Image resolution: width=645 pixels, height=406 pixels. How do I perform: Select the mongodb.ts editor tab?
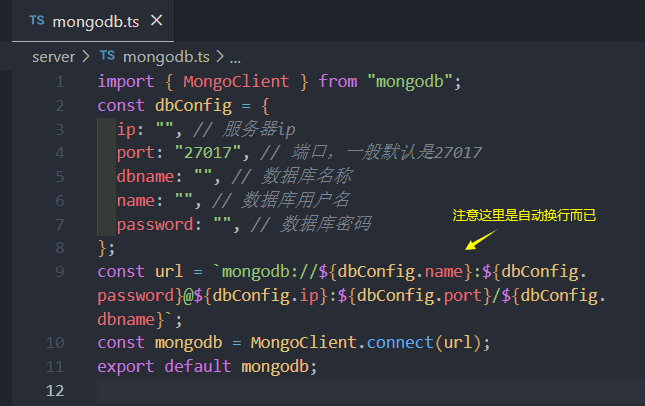click(93, 21)
